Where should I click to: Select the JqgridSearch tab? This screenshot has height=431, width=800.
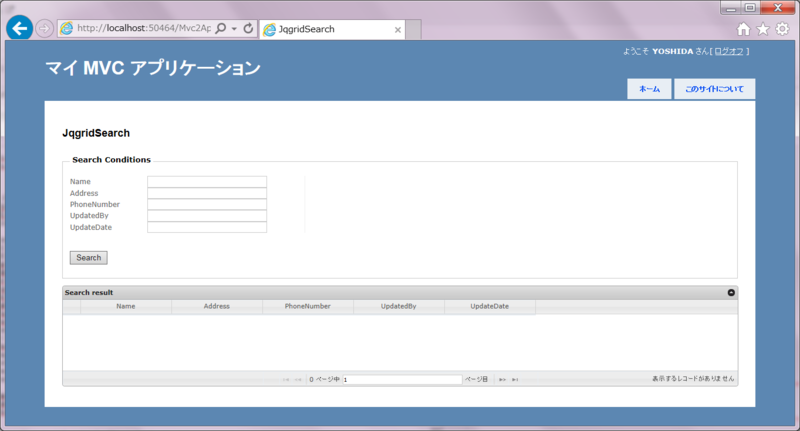pos(332,30)
